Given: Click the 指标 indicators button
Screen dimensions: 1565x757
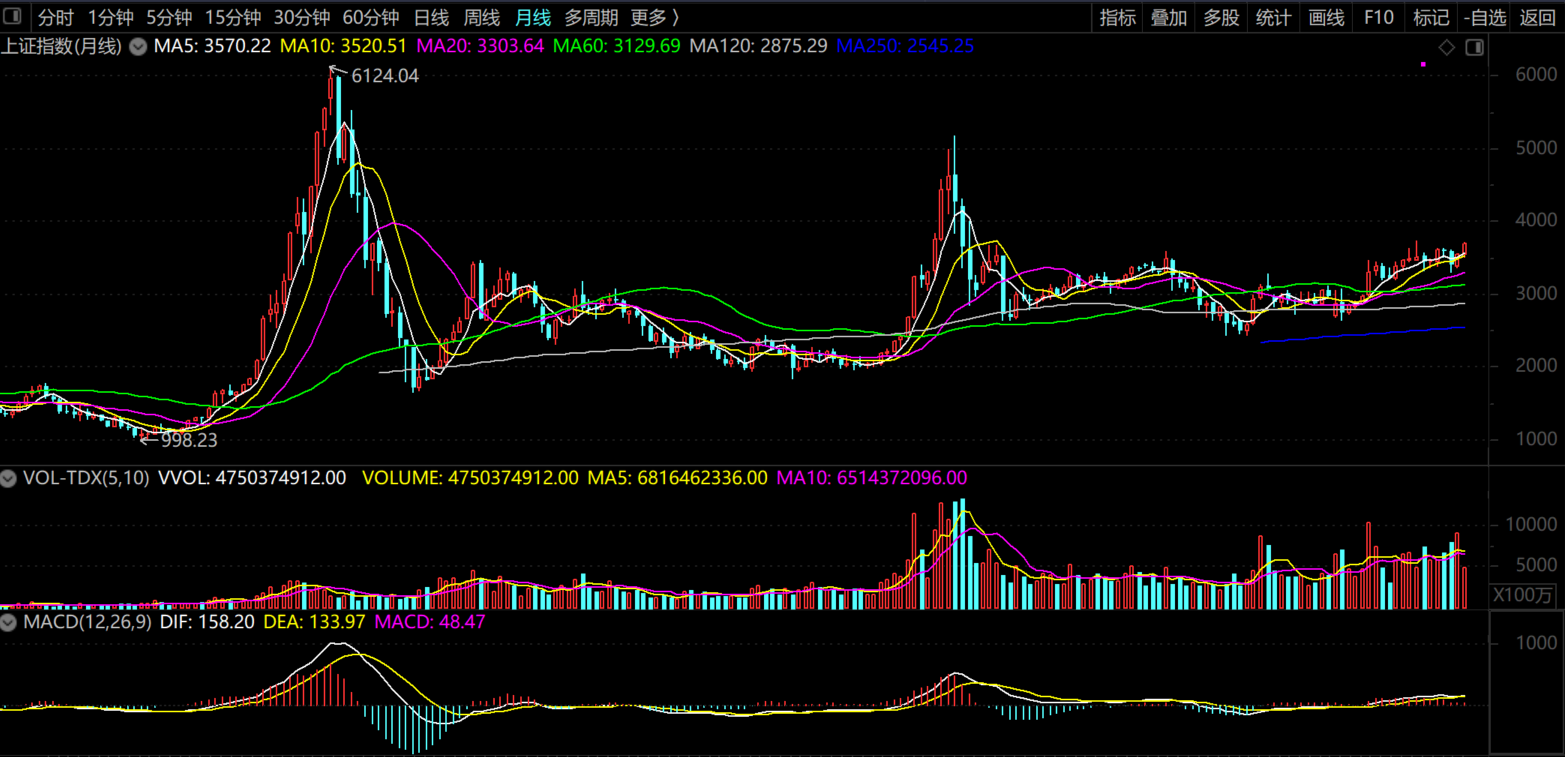Looking at the screenshot, I should click(x=1117, y=17).
